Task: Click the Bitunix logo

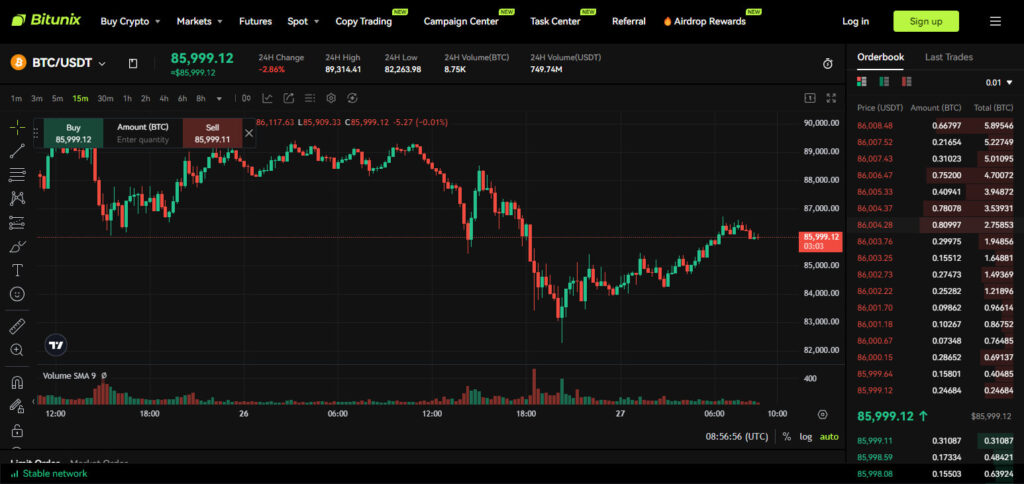Action: pyautogui.click(x=46, y=20)
